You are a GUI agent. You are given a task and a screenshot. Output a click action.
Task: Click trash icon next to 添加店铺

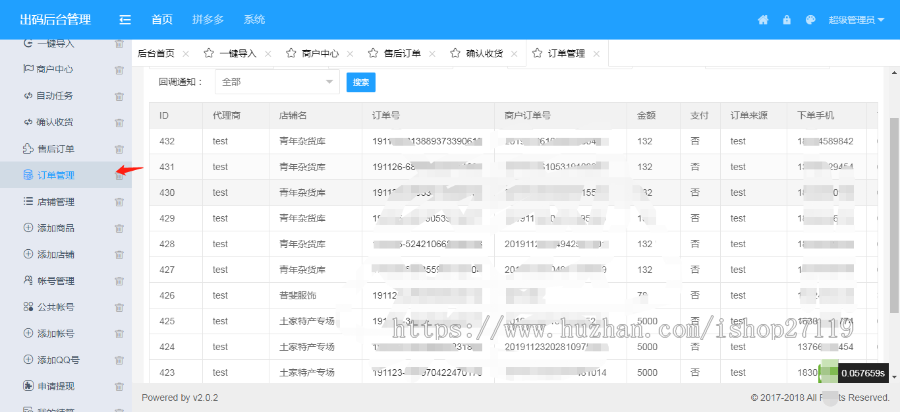point(119,255)
